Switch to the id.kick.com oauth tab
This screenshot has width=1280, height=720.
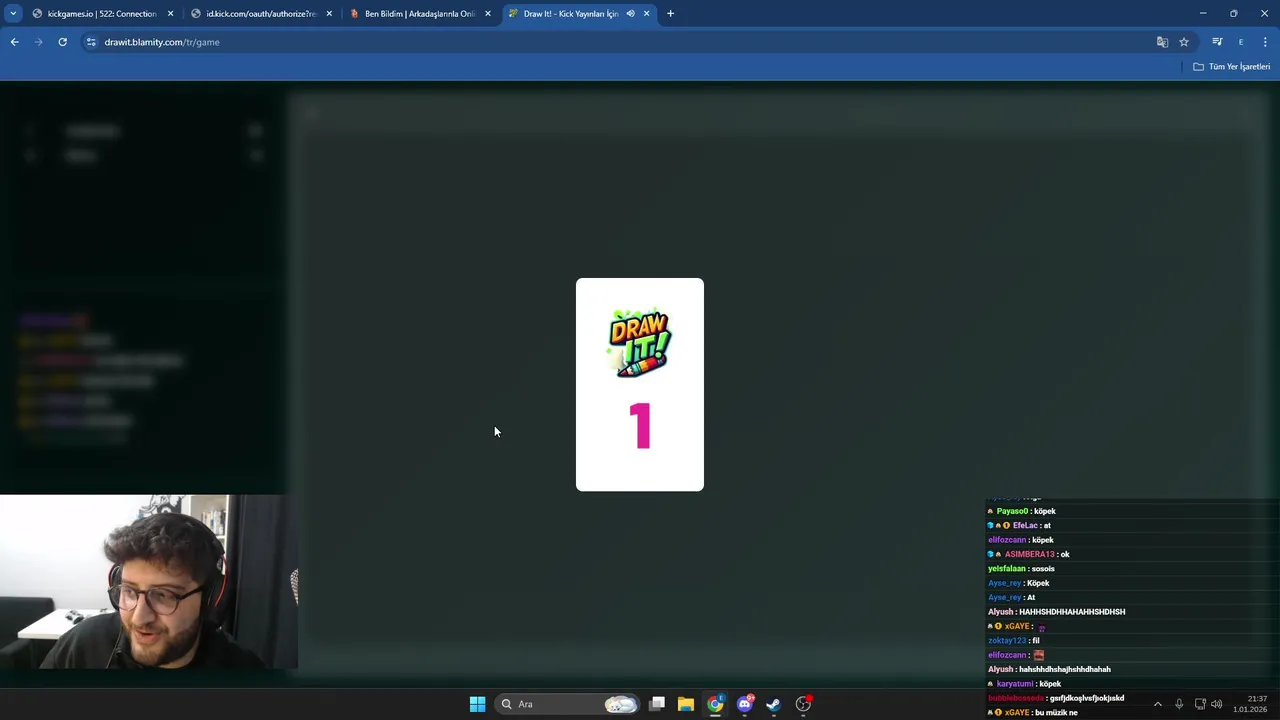coord(260,14)
